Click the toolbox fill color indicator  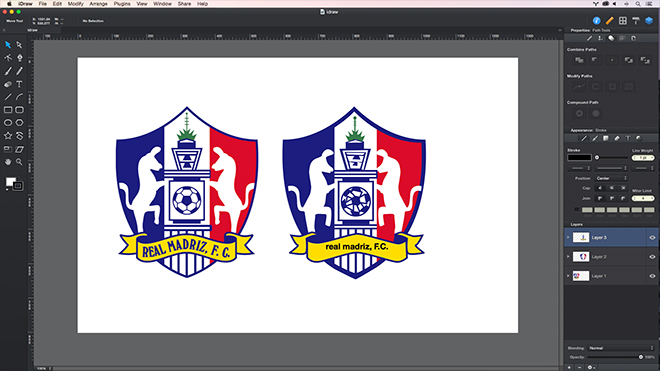point(10,181)
